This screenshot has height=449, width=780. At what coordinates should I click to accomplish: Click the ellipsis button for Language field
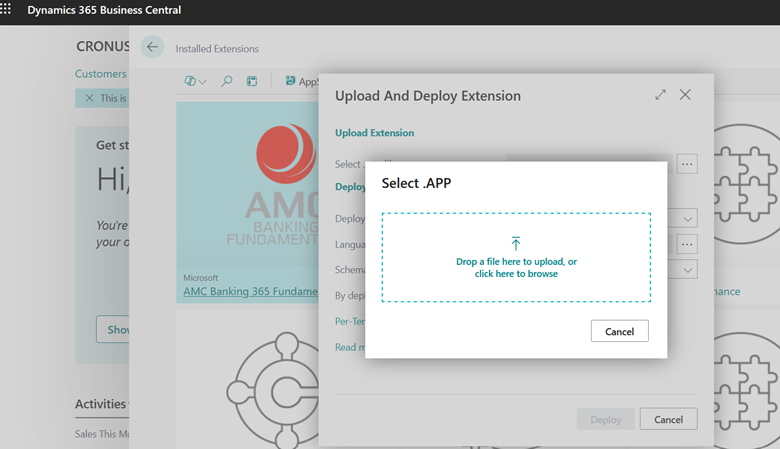[686, 244]
